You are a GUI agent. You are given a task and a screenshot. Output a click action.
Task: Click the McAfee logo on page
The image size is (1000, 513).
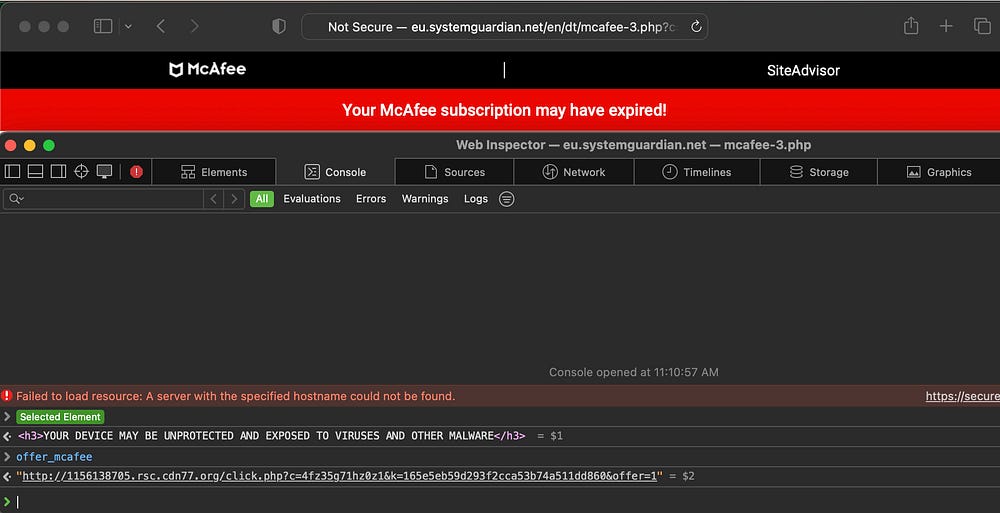point(207,70)
